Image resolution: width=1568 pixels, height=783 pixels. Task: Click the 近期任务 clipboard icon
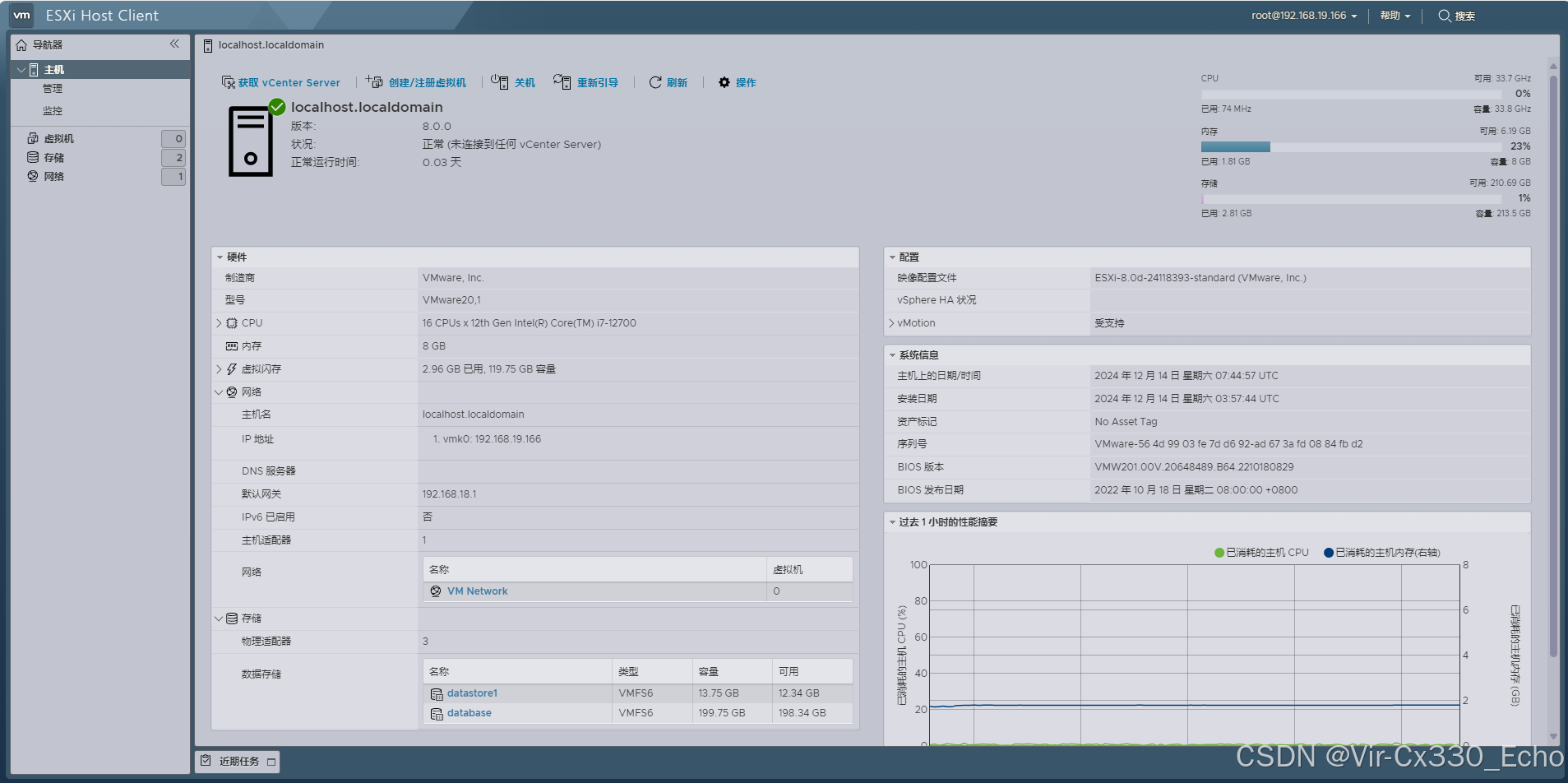point(206,761)
